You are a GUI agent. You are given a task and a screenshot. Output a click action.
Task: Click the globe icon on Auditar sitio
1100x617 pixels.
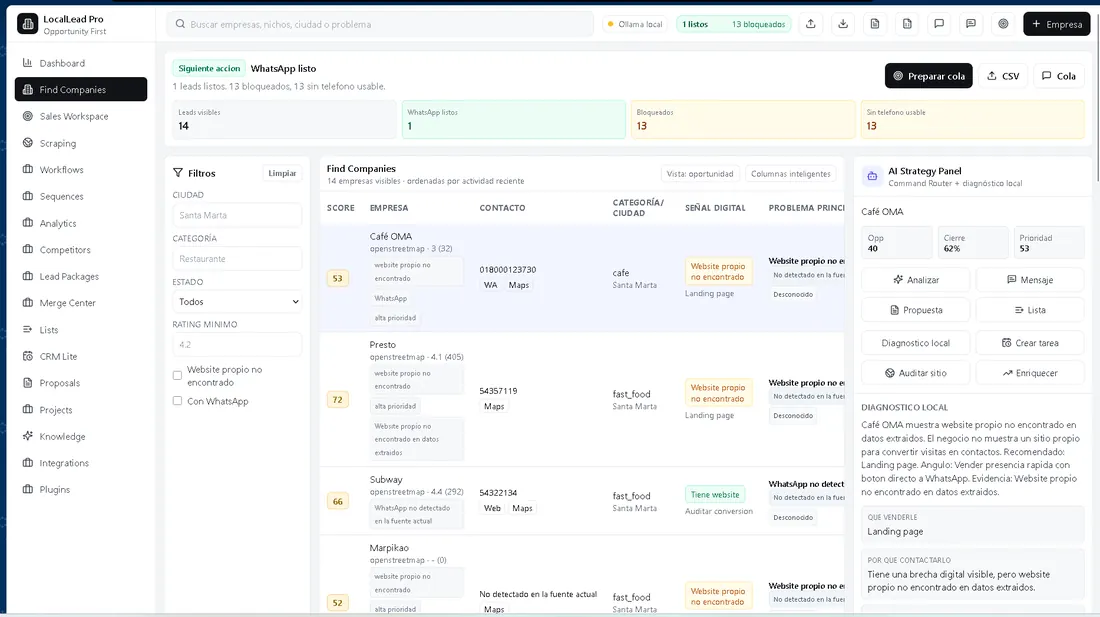[890, 372]
